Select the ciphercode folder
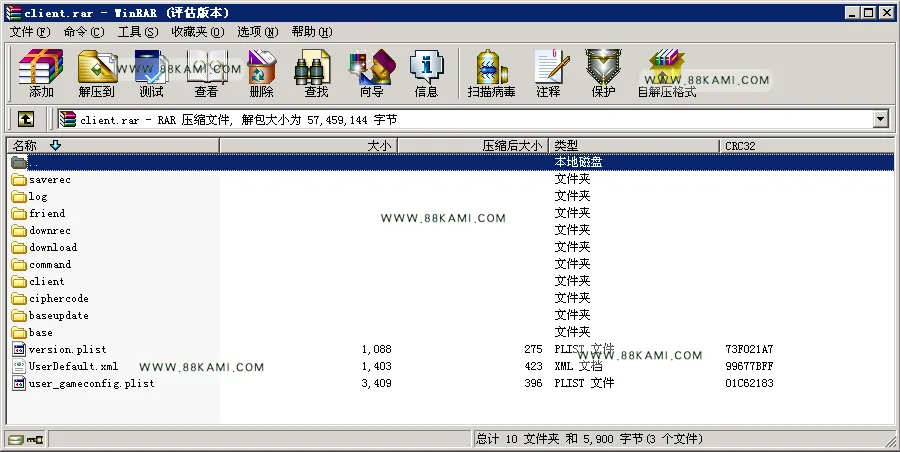The image size is (900, 452). pos(59,299)
